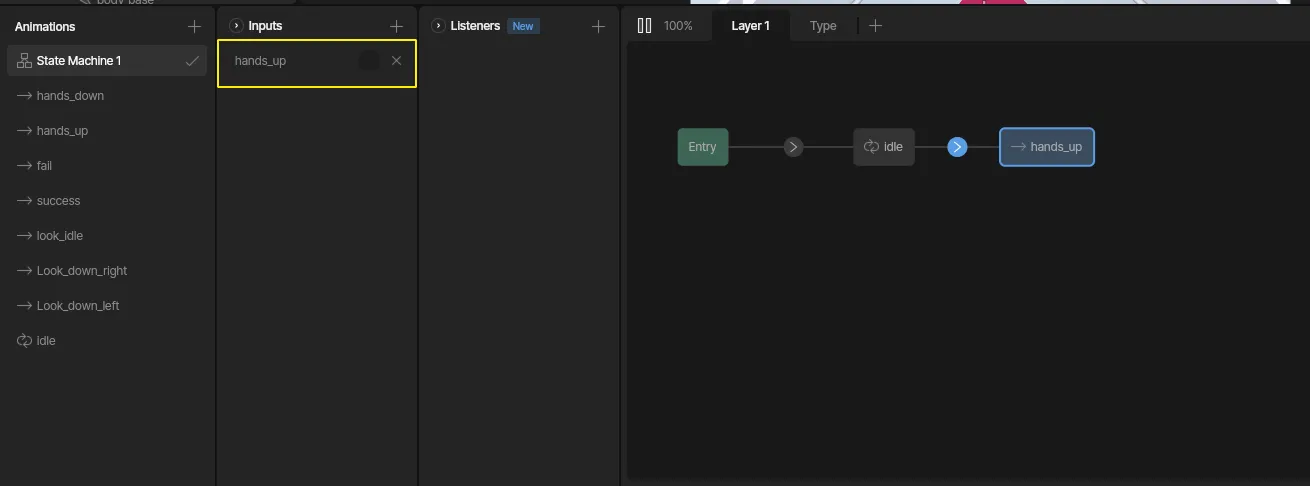
Task: Select the hands_up state node in graph
Action: coord(1046,147)
